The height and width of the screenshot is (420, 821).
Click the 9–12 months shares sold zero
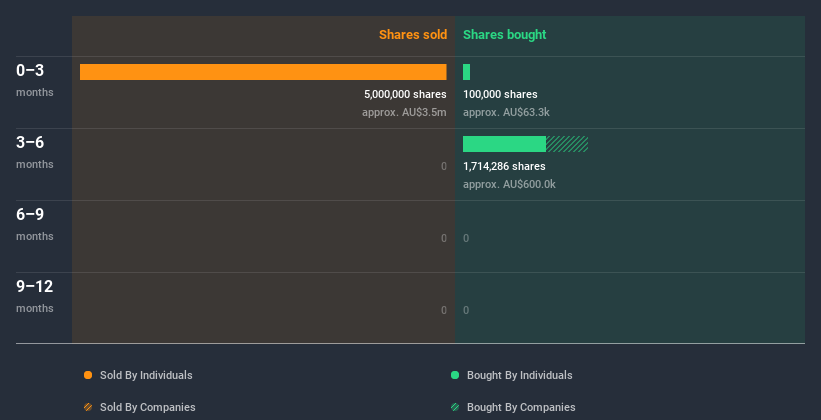point(444,310)
